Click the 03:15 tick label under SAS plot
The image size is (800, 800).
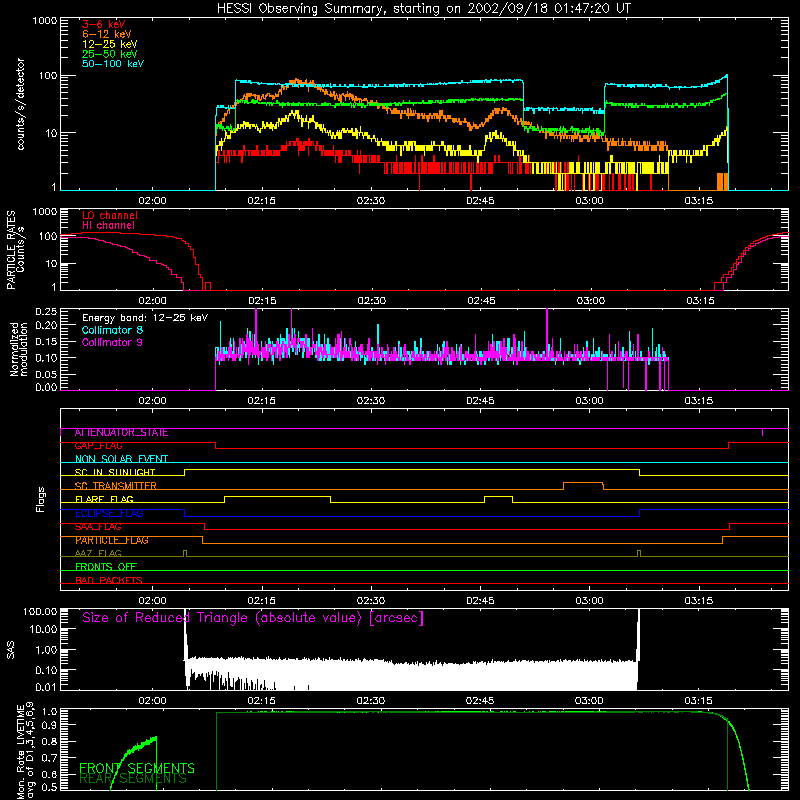[698, 701]
